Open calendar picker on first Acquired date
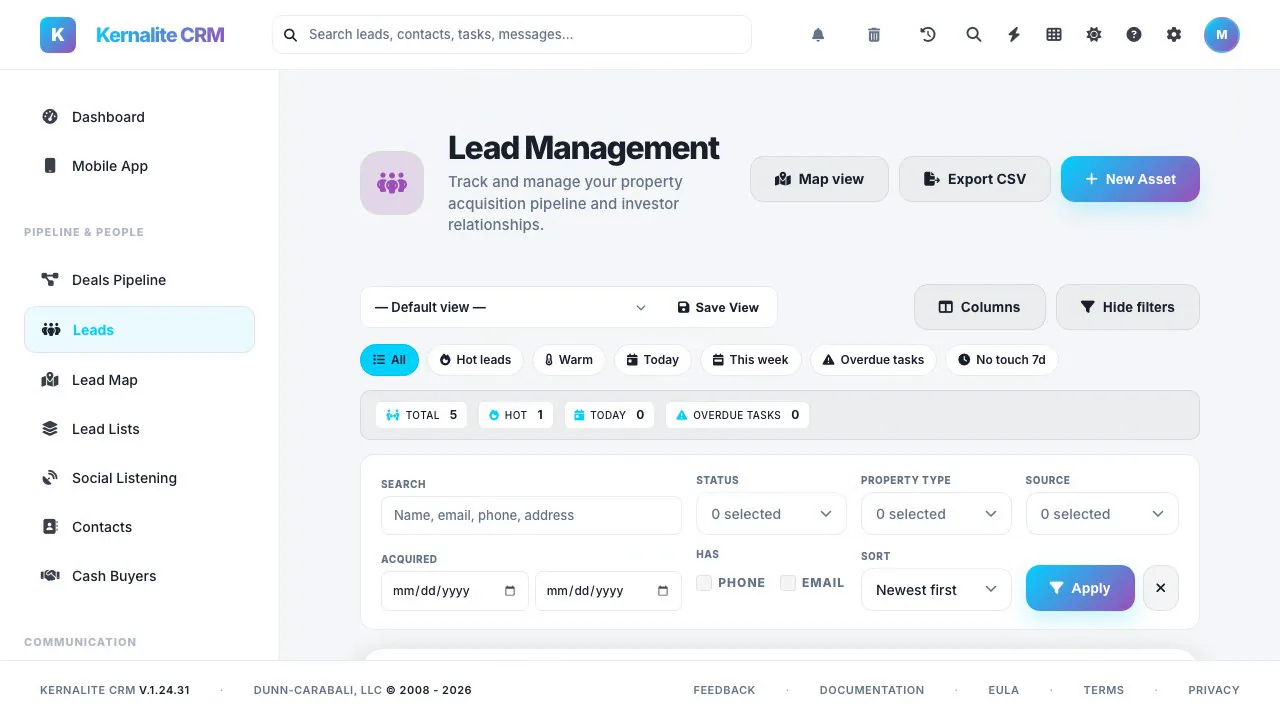Image resolution: width=1280 pixels, height=720 pixels. coord(510,591)
